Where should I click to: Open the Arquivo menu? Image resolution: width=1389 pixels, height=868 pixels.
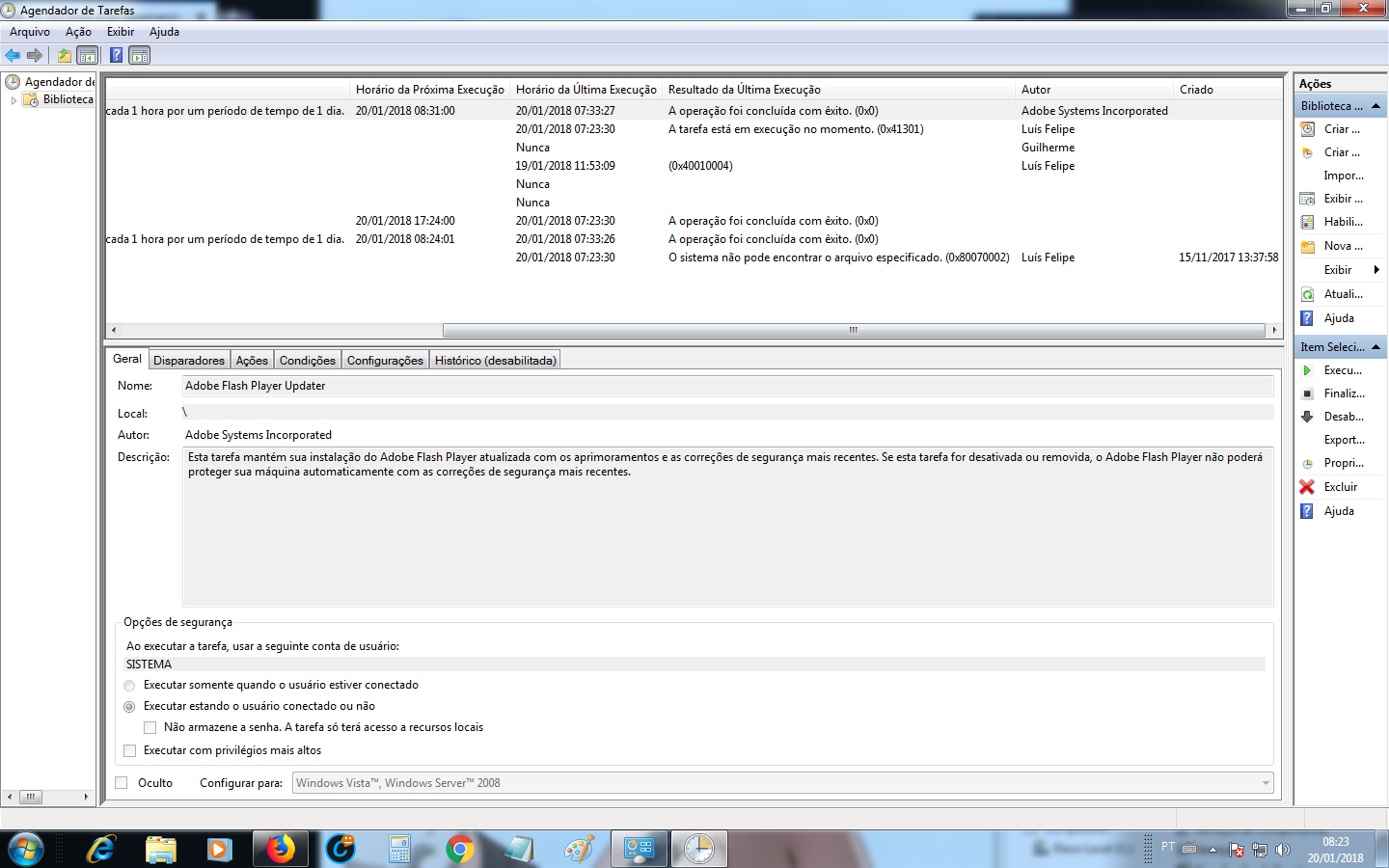click(30, 32)
